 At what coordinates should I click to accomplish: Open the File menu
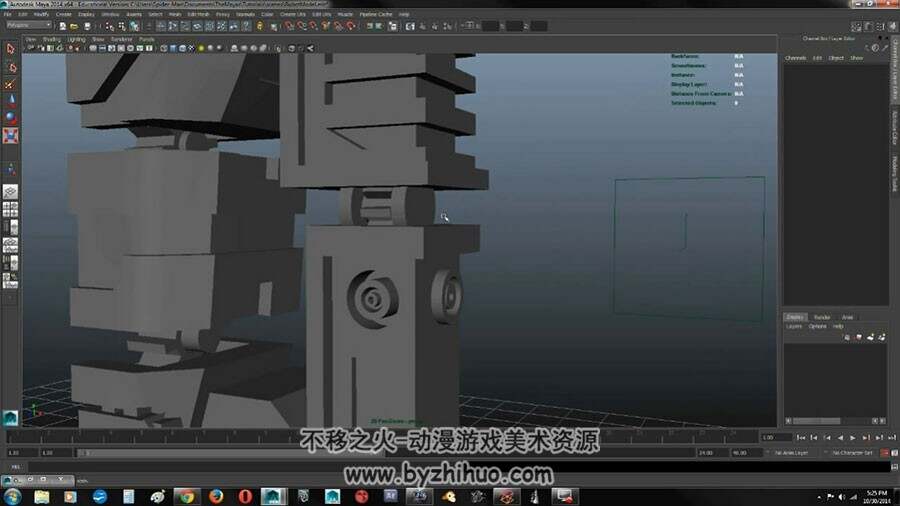tap(7, 14)
